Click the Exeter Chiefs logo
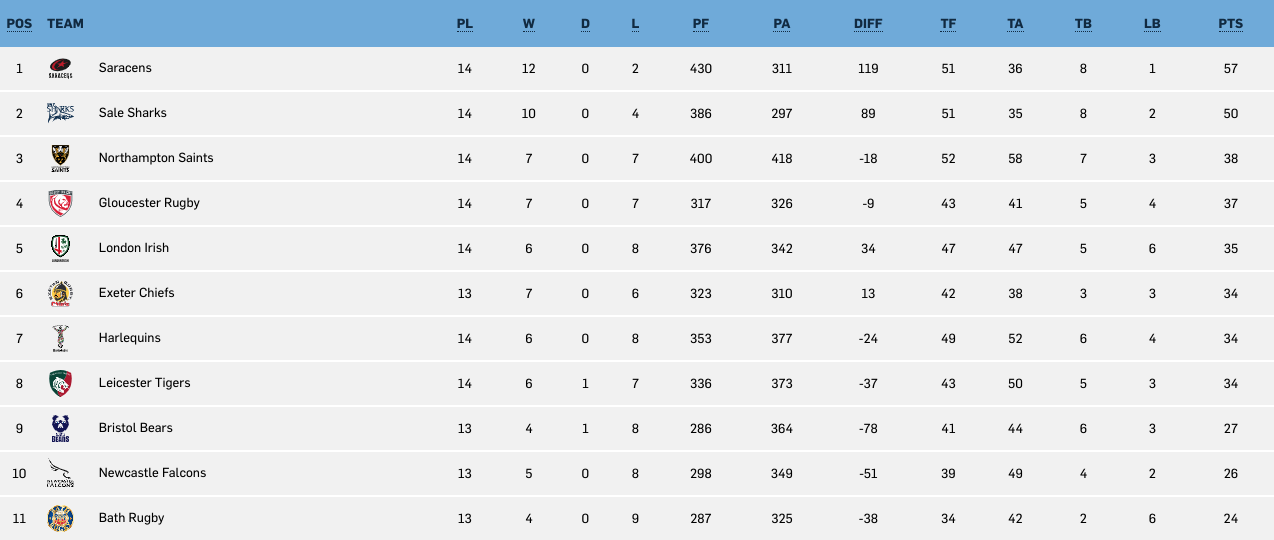 [x=61, y=293]
